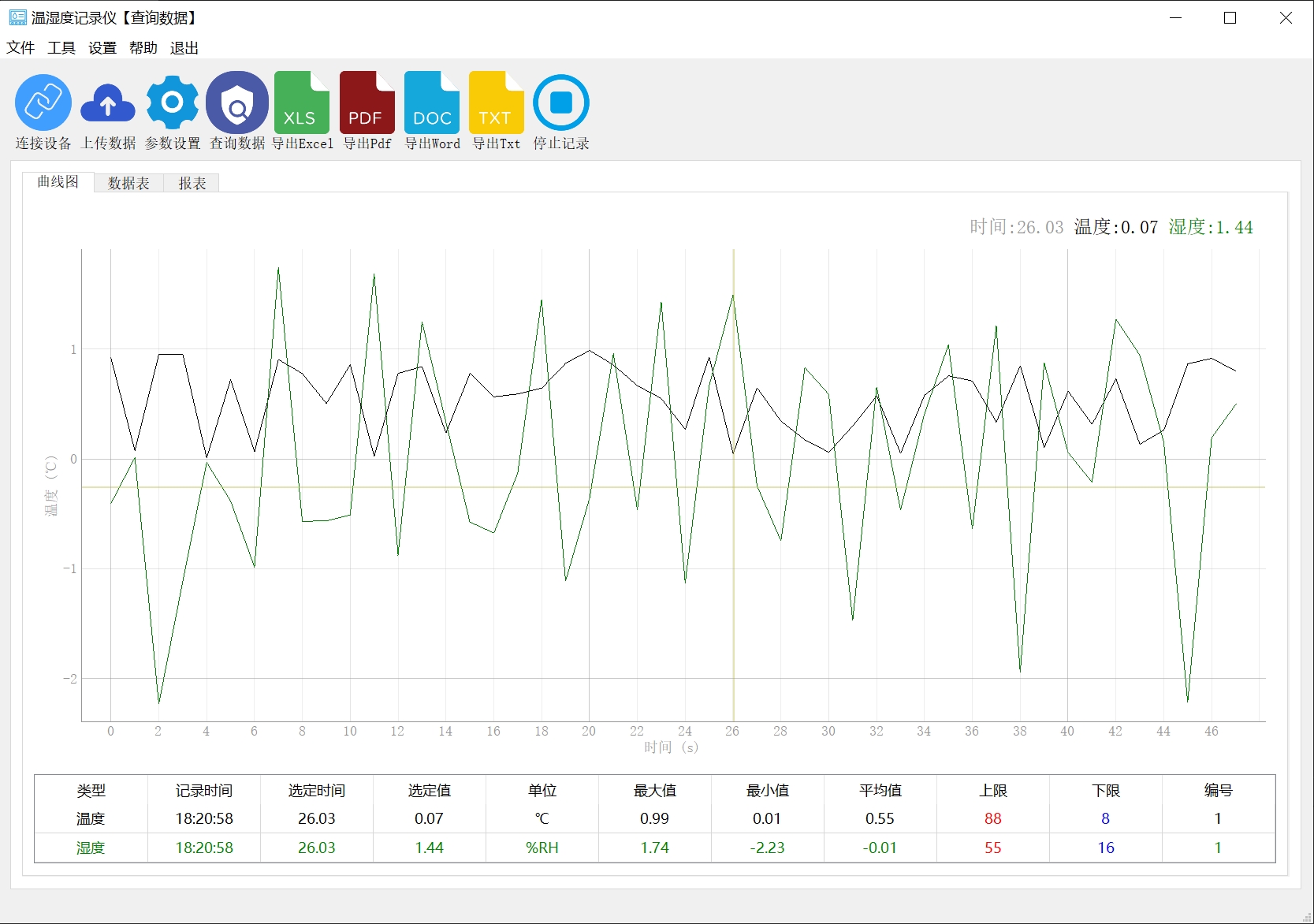Click humidity minimum value -2.23

tap(768, 848)
